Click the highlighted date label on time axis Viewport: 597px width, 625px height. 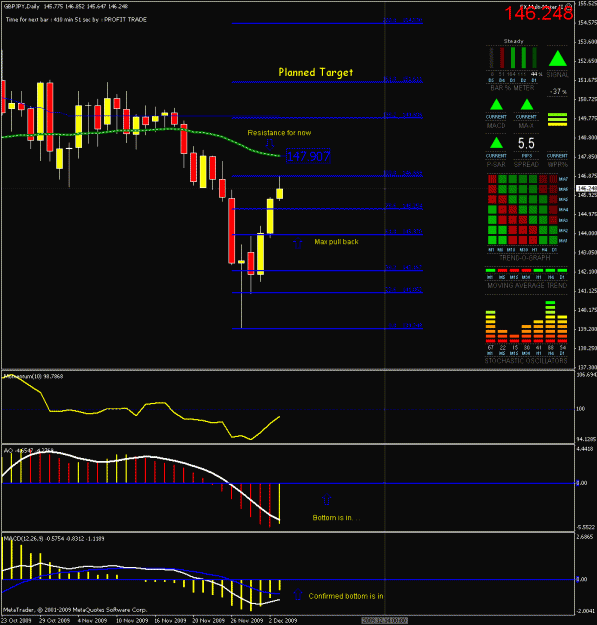[384, 620]
